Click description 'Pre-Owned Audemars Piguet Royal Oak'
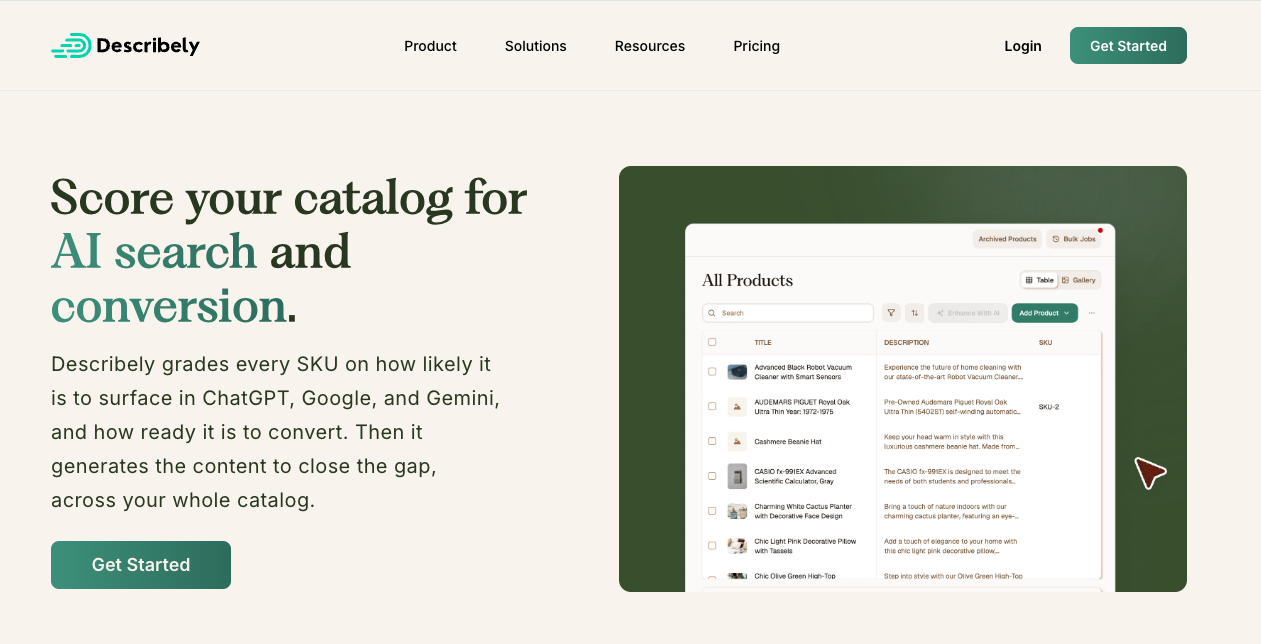This screenshot has width=1261, height=644. click(x=952, y=407)
